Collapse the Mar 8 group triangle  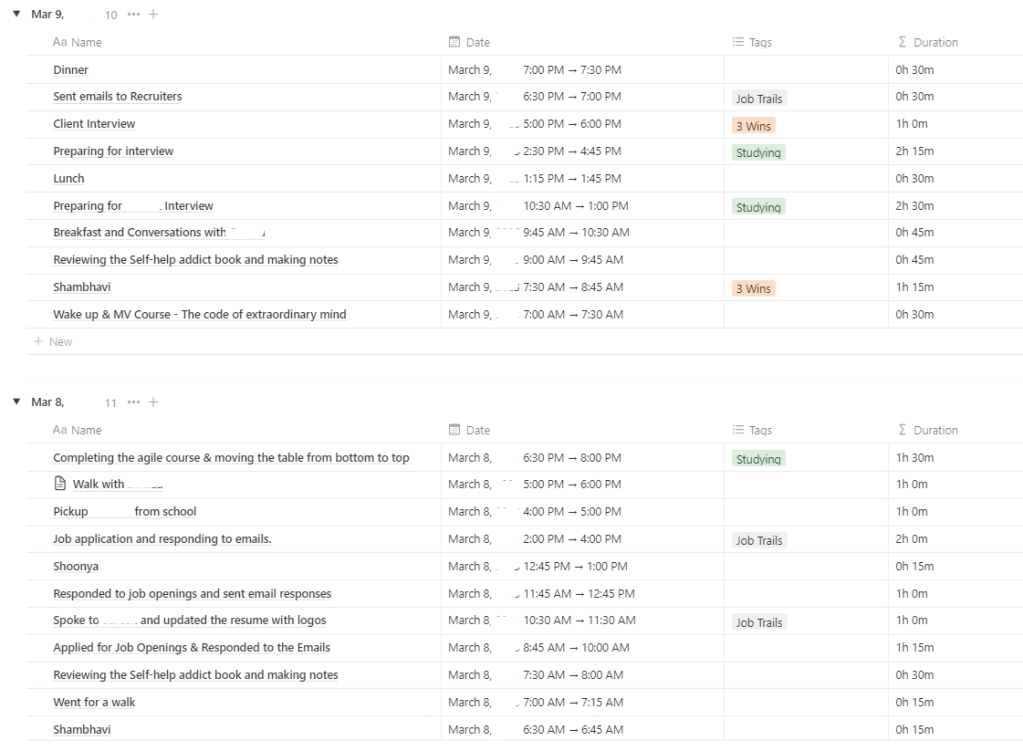coord(16,402)
